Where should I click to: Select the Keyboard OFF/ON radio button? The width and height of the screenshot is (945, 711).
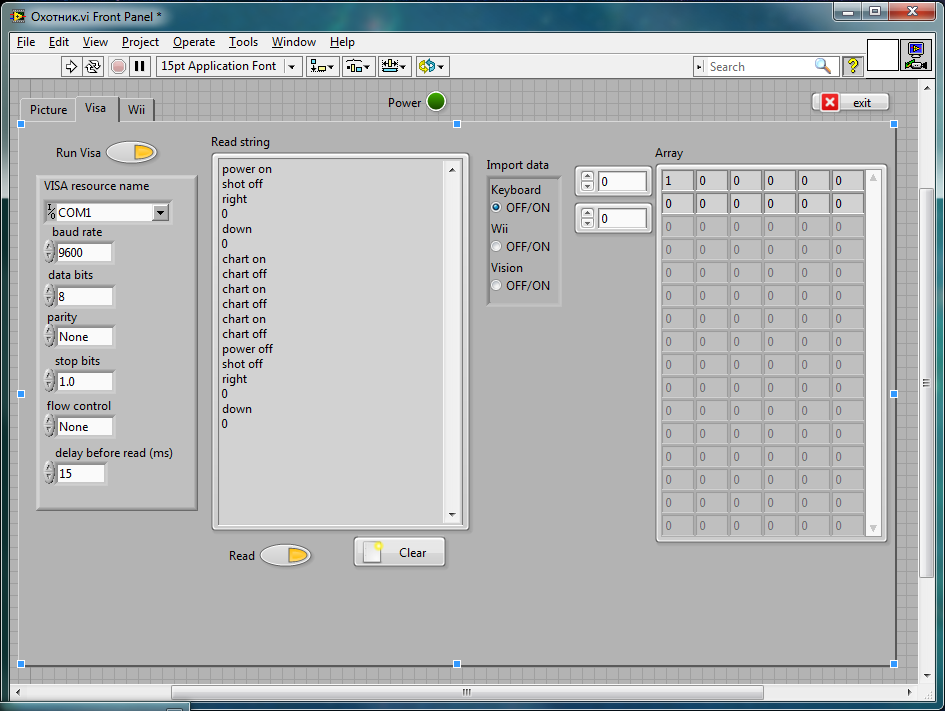[496, 208]
